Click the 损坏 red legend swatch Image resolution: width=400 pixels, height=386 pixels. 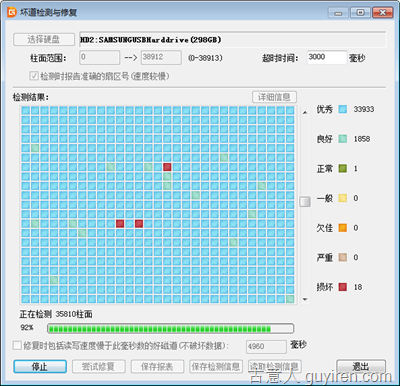343,287
